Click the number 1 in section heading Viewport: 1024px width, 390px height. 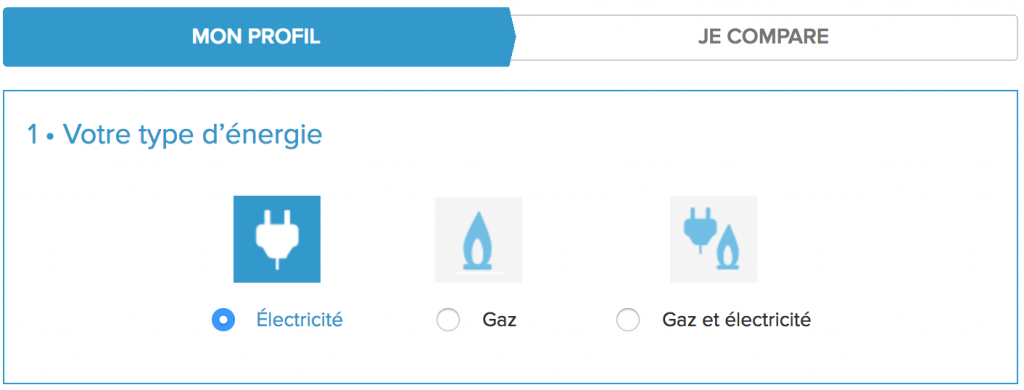[x=33, y=135]
